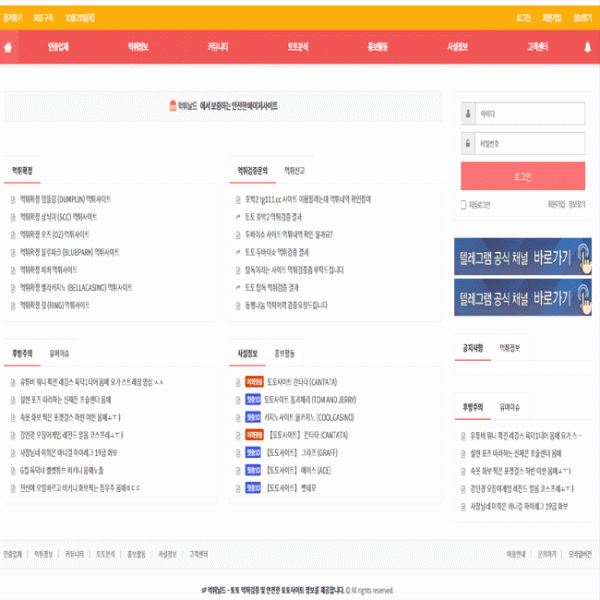Click the padlock icon beside password field
Viewport: 600px width, 600px height.
[x=468, y=143]
